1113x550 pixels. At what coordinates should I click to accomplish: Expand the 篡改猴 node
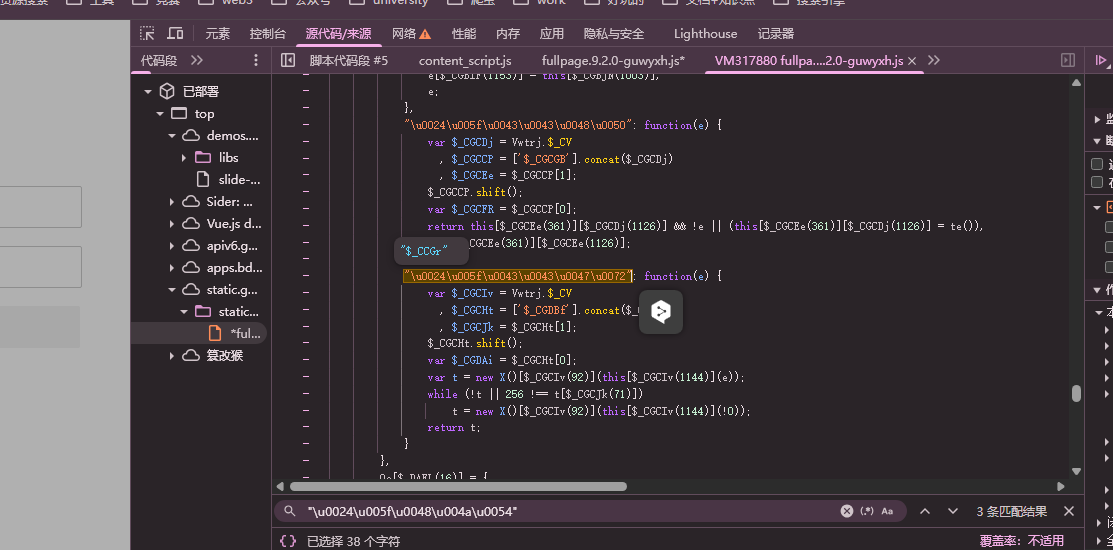coord(172,356)
